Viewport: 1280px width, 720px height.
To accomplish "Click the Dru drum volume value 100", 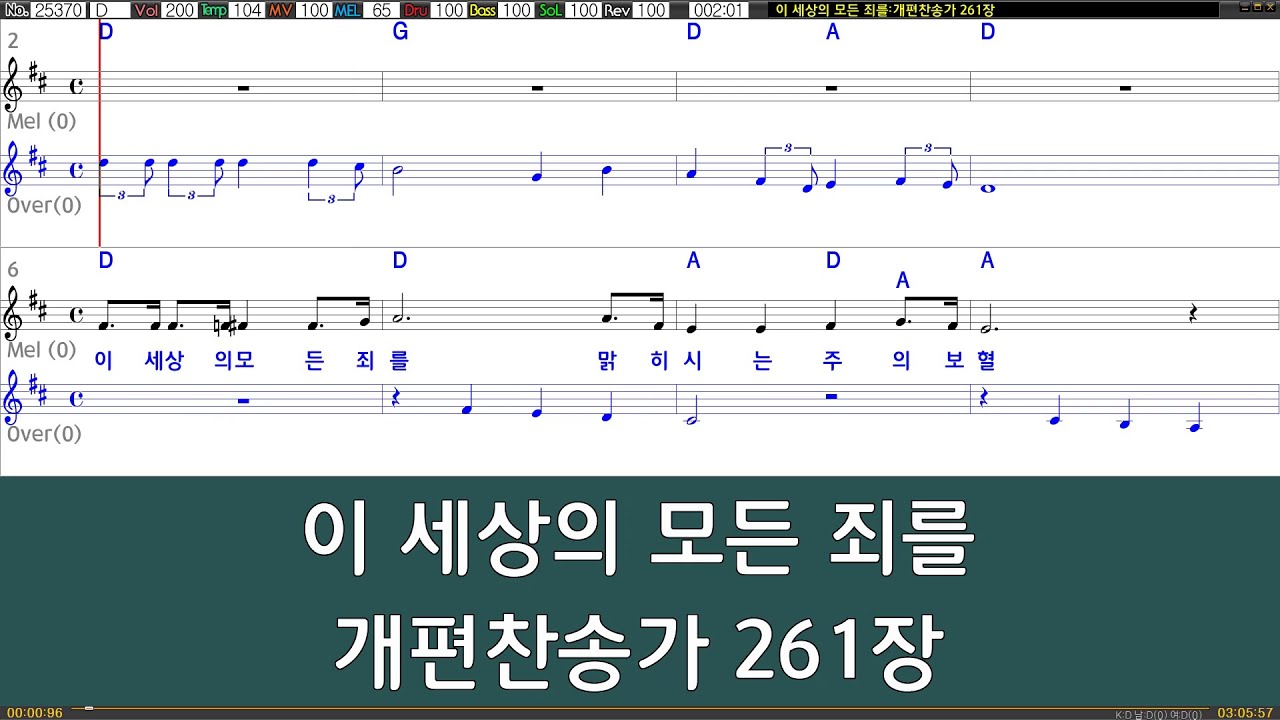I will [449, 10].
